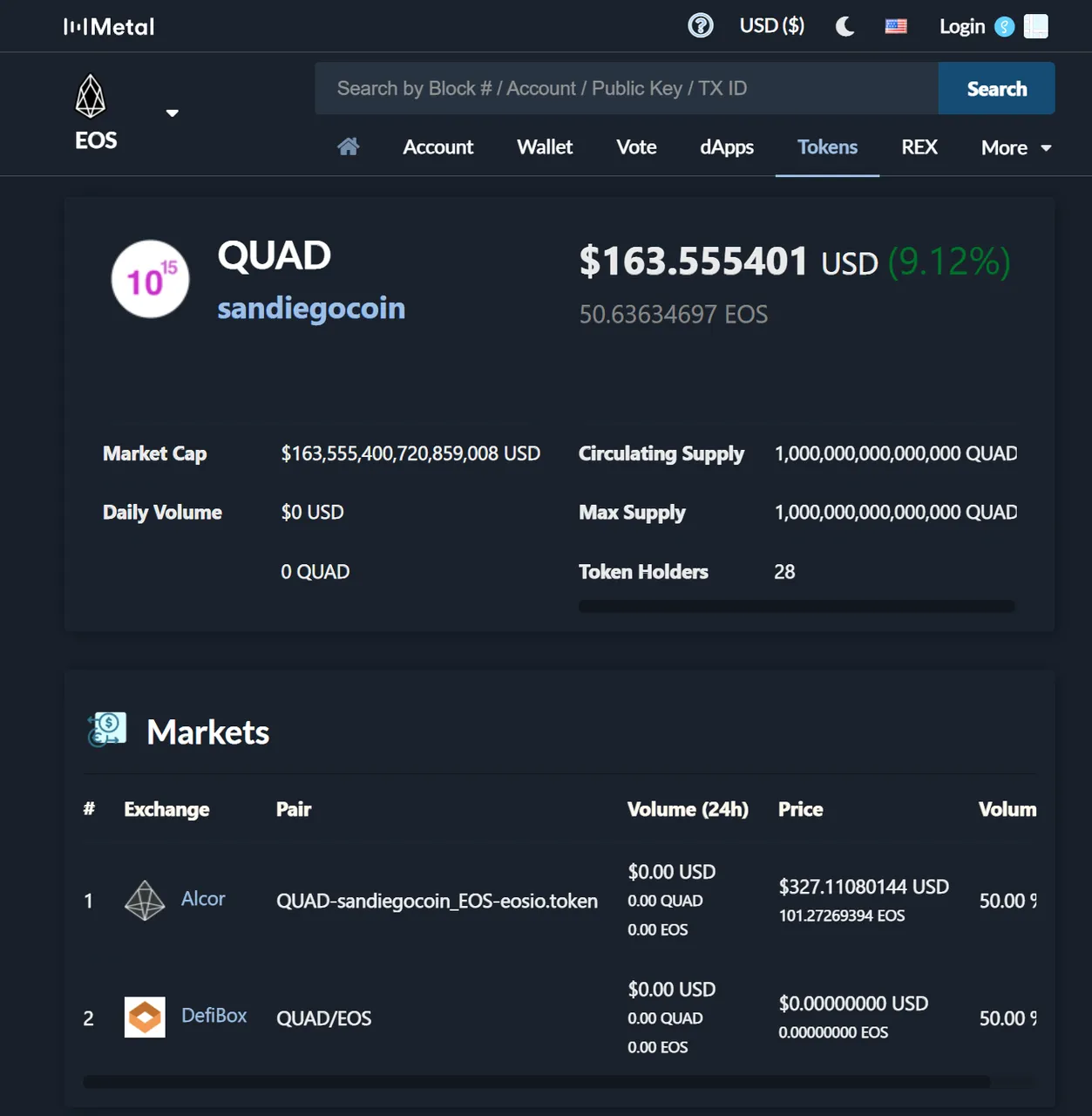1092x1116 pixels.
Task: Click the Markets section icon
Action: pyautogui.click(x=106, y=730)
